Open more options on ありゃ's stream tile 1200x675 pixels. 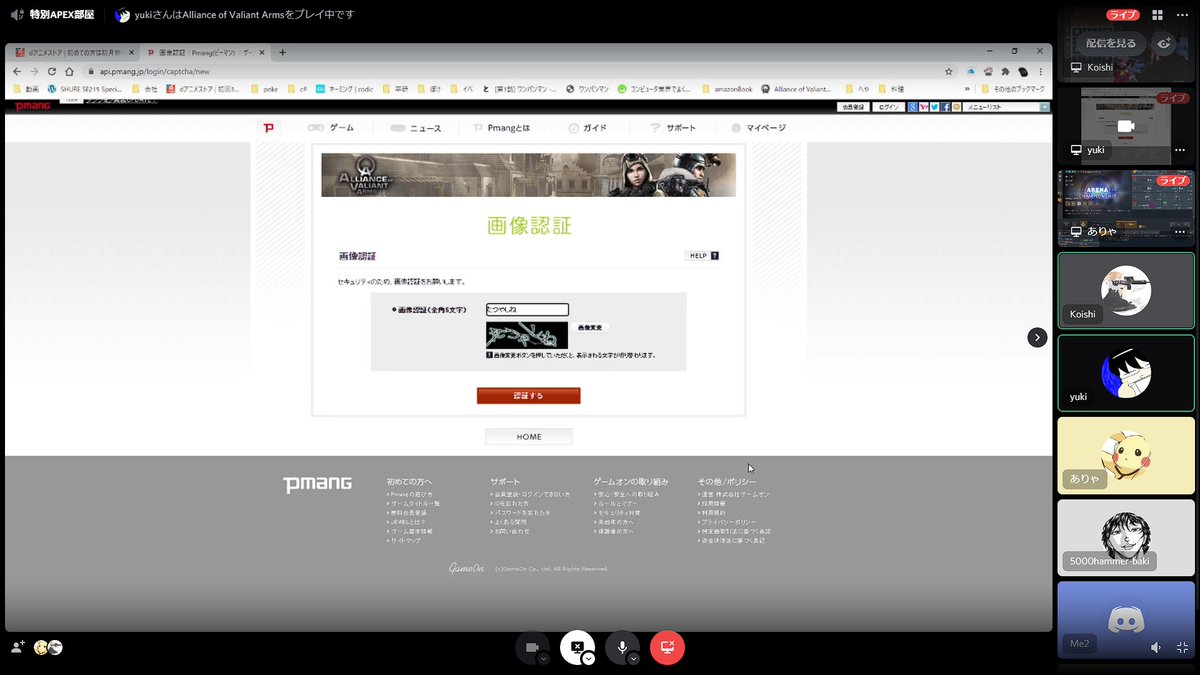pos(1180,231)
